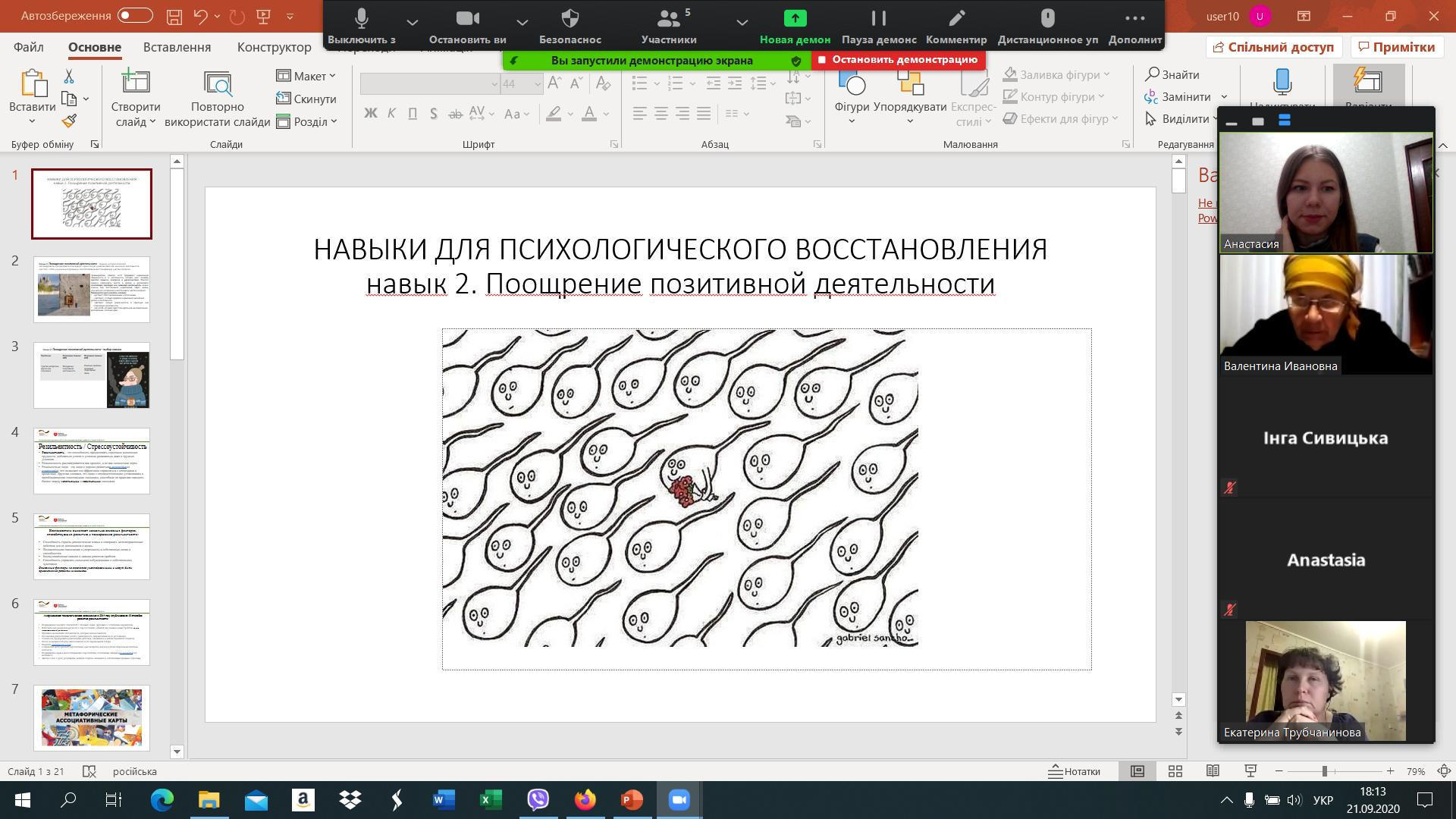
Task: Select the Home (Основне) tab
Action: [x=95, y=47]
